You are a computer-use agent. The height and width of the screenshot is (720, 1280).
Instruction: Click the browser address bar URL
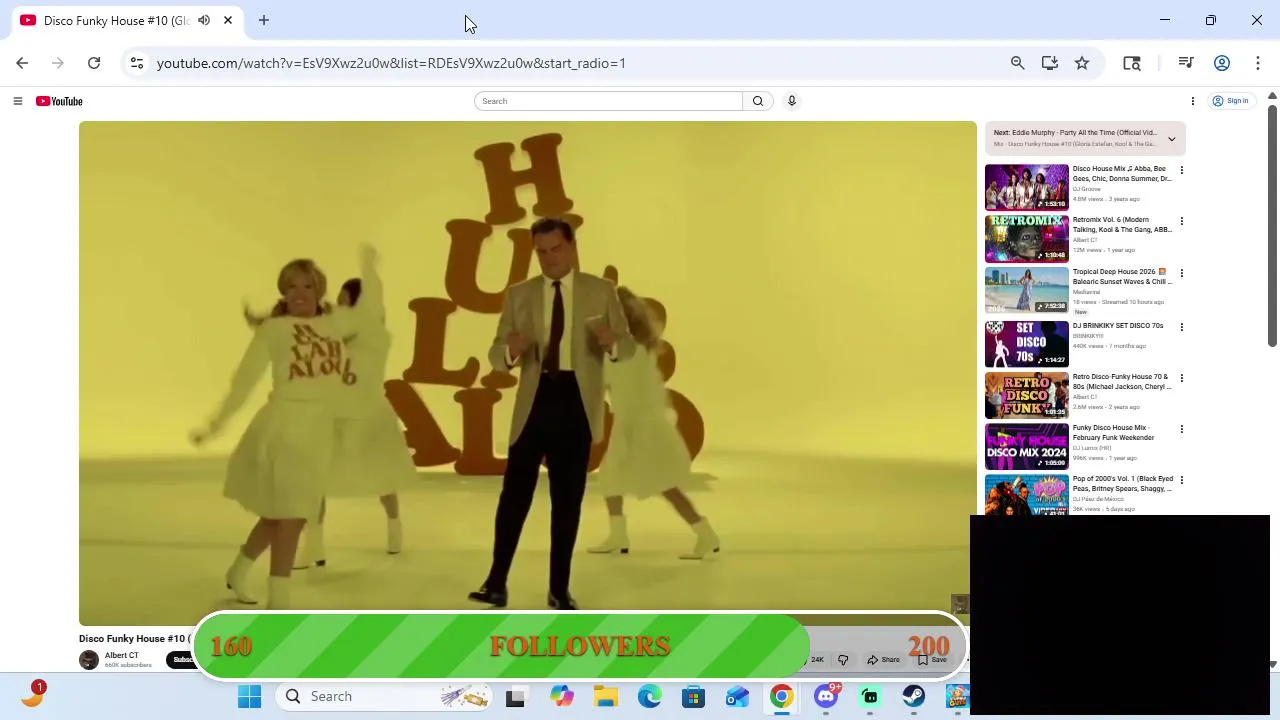(391, 63)
